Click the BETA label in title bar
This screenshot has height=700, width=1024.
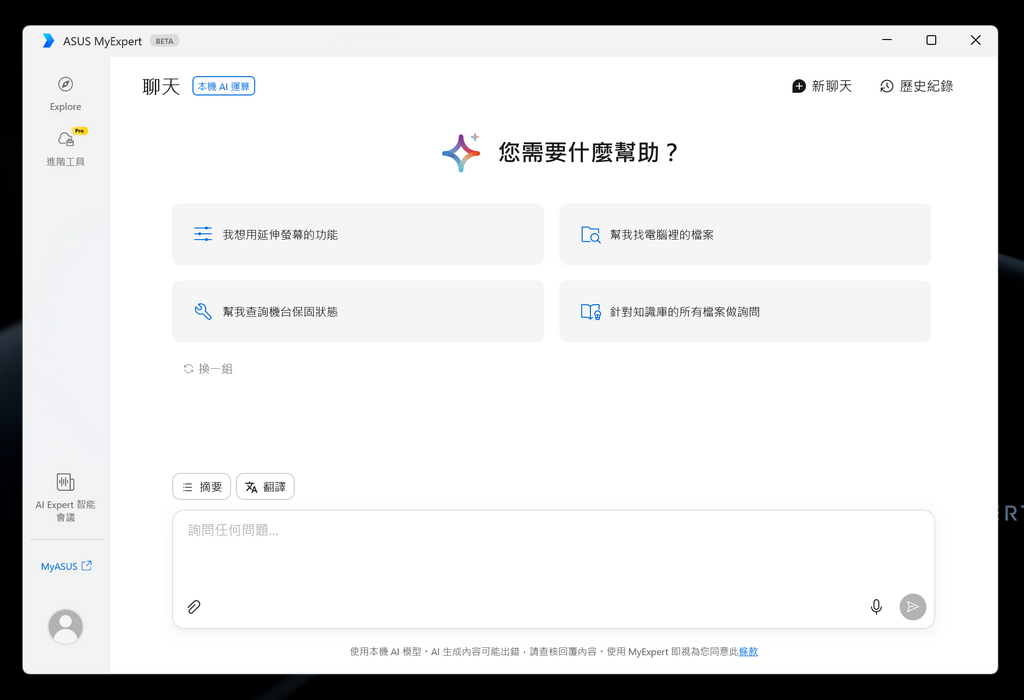[165, 41]
